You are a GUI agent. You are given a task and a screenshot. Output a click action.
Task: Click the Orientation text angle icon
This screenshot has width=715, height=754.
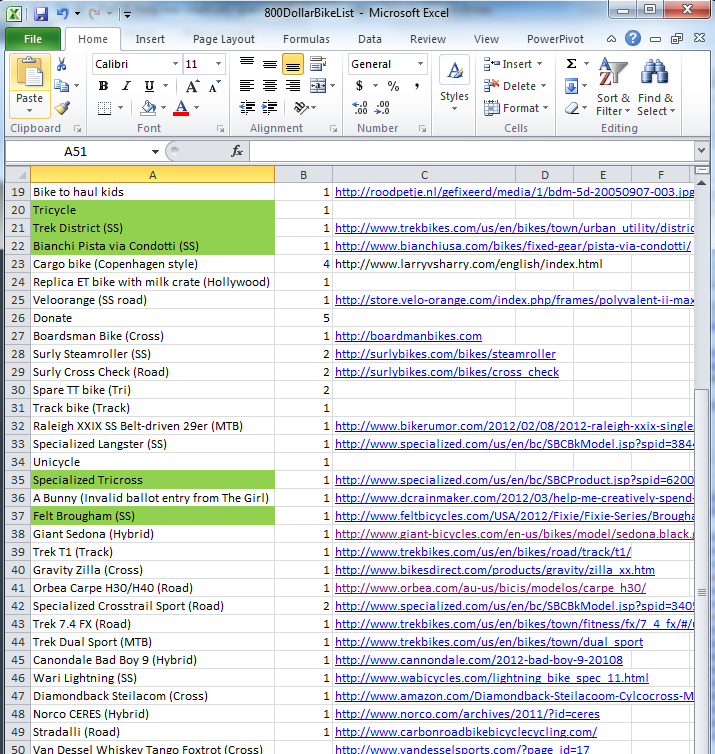click(x=301, y=108)
